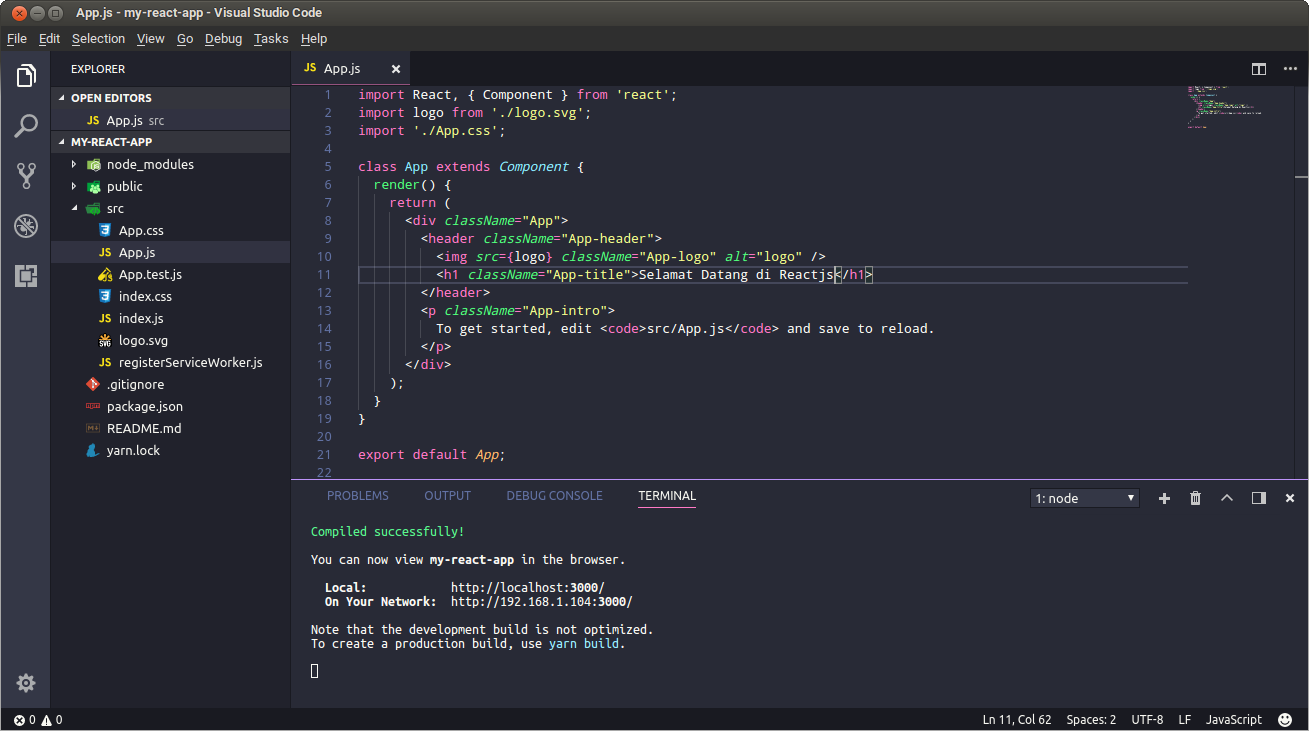Open the Search panel

coord(25,125)
